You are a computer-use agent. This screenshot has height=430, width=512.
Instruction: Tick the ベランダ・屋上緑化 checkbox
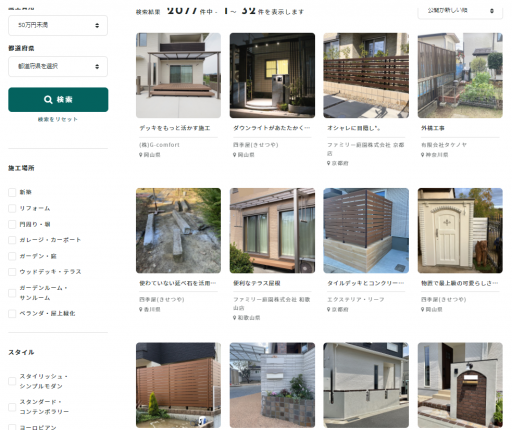[x=12, y=314]
